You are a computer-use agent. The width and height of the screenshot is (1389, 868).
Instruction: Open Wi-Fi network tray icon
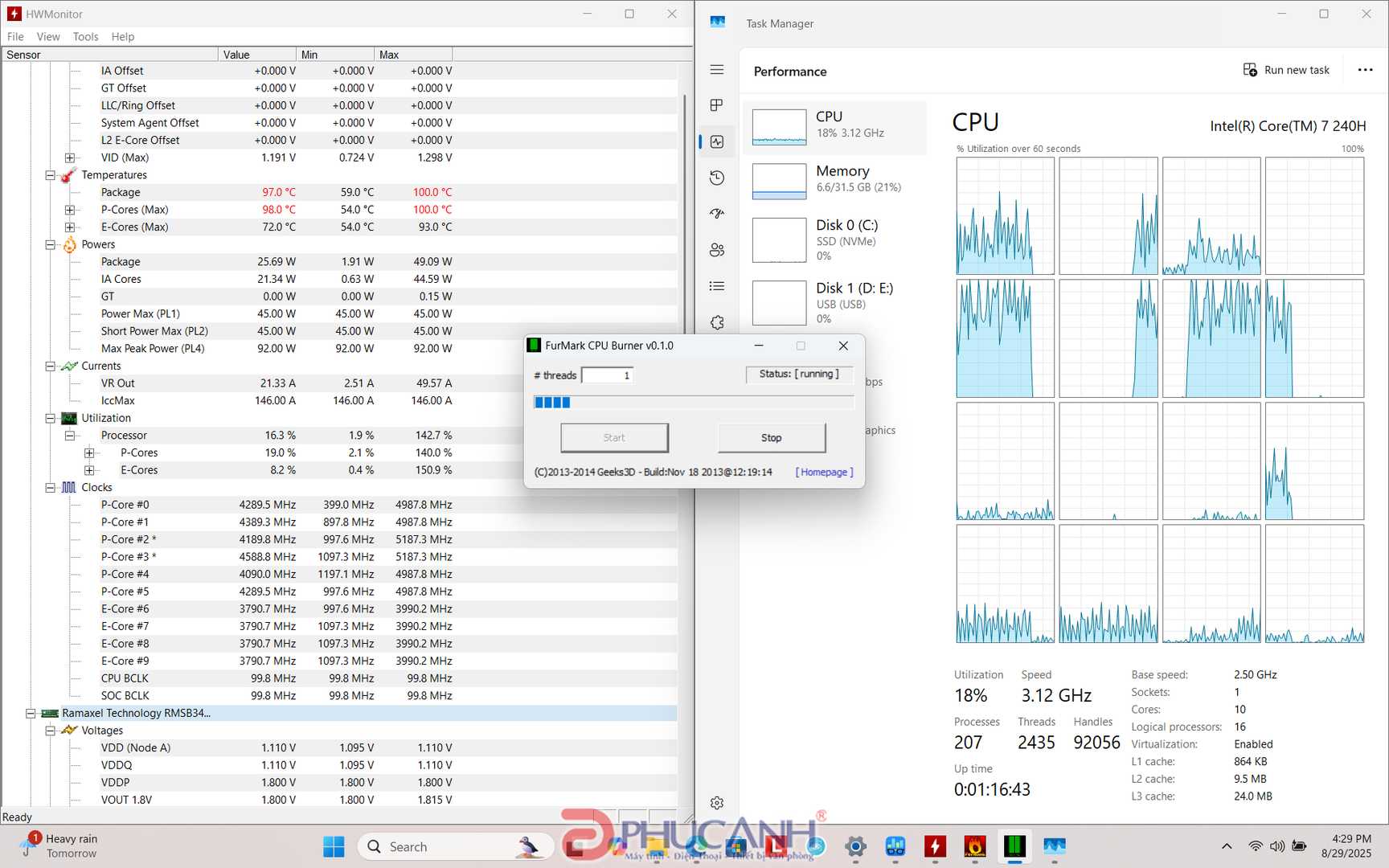pyautogui.click(x=1255, y=846)
